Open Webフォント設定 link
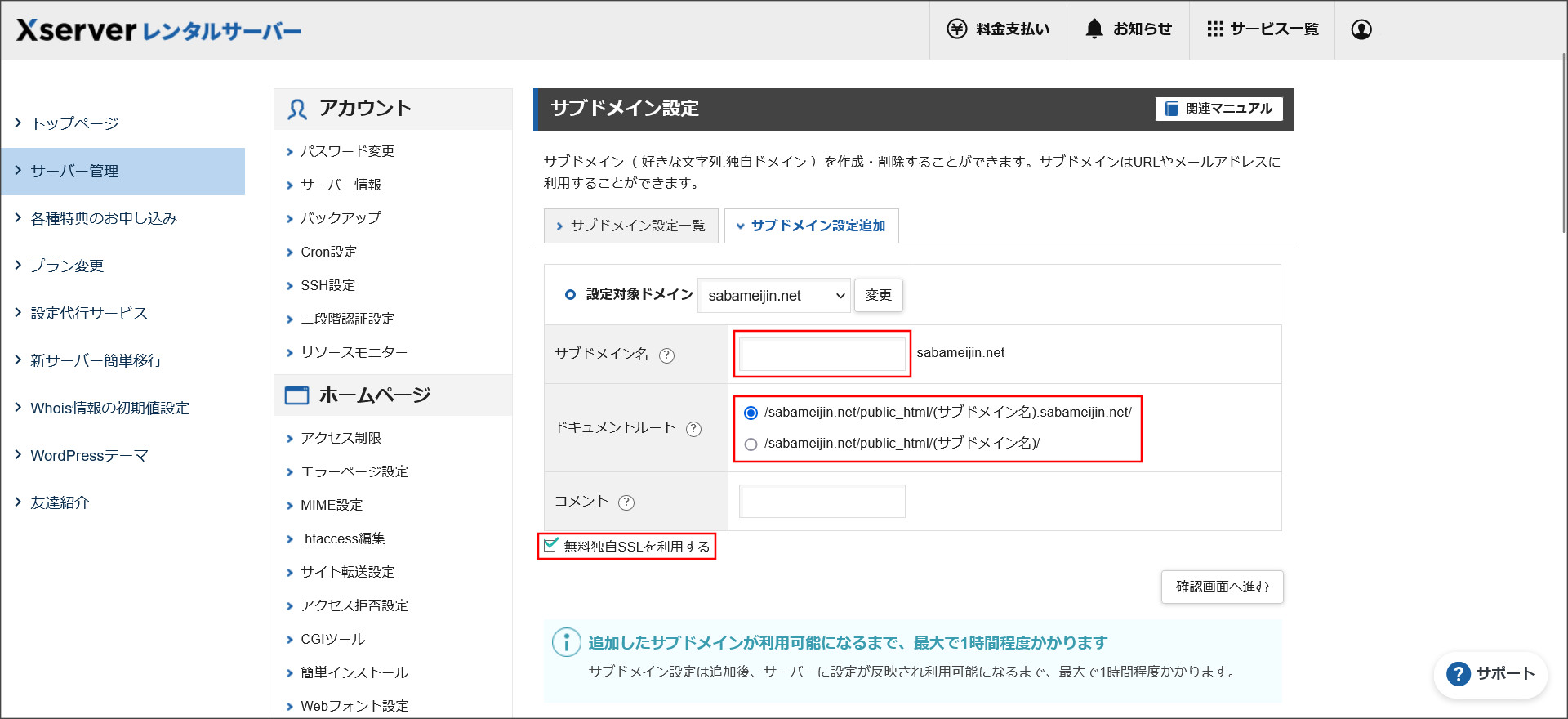The width and height of the screenshot is (1568, 719). click(354, 706)
